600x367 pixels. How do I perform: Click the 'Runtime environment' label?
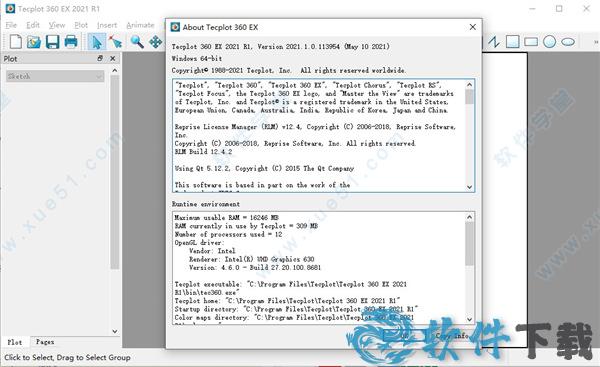click(x=206, y=204)
